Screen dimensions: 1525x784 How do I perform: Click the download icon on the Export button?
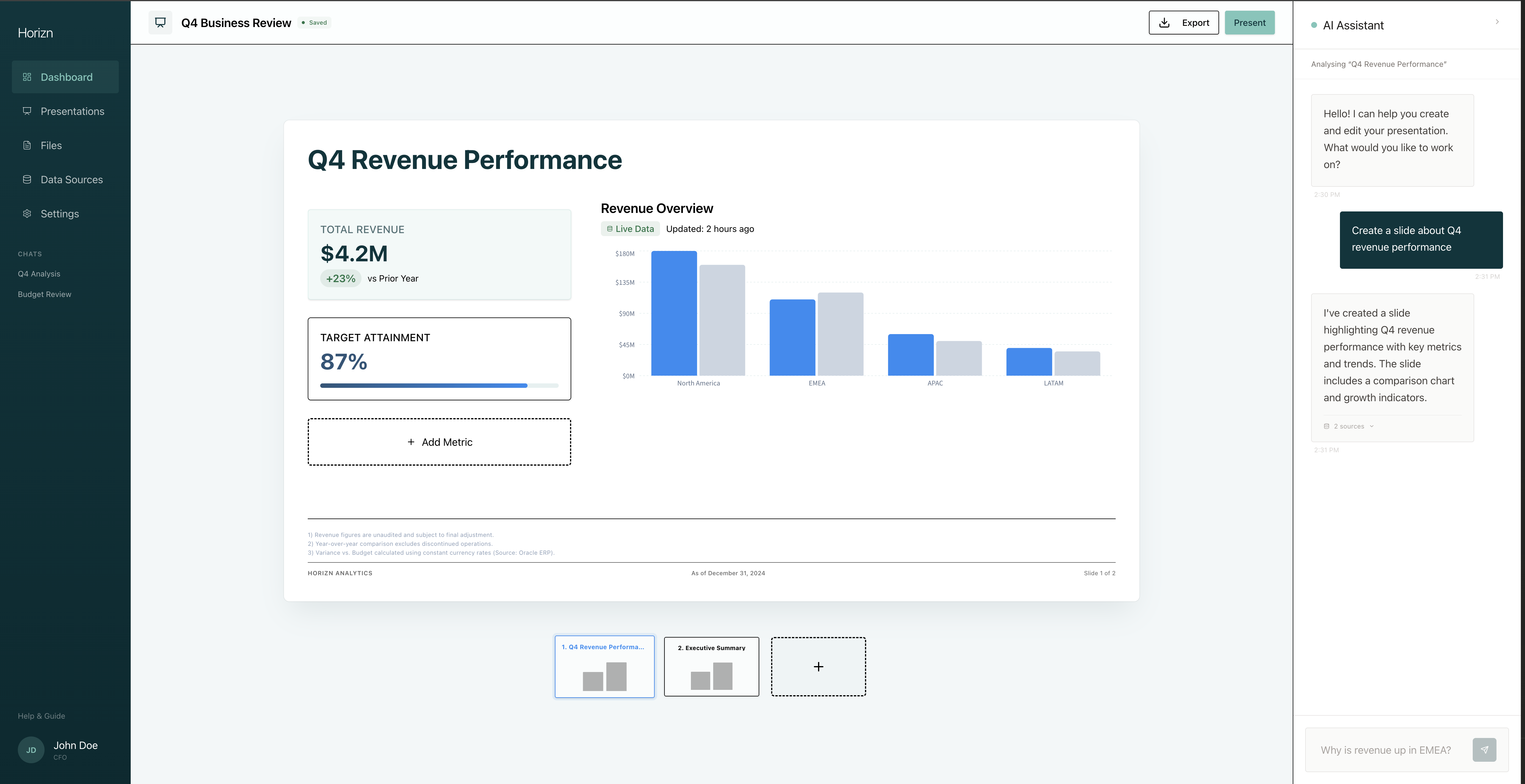pyautogui.click(x=1164, y=23)
